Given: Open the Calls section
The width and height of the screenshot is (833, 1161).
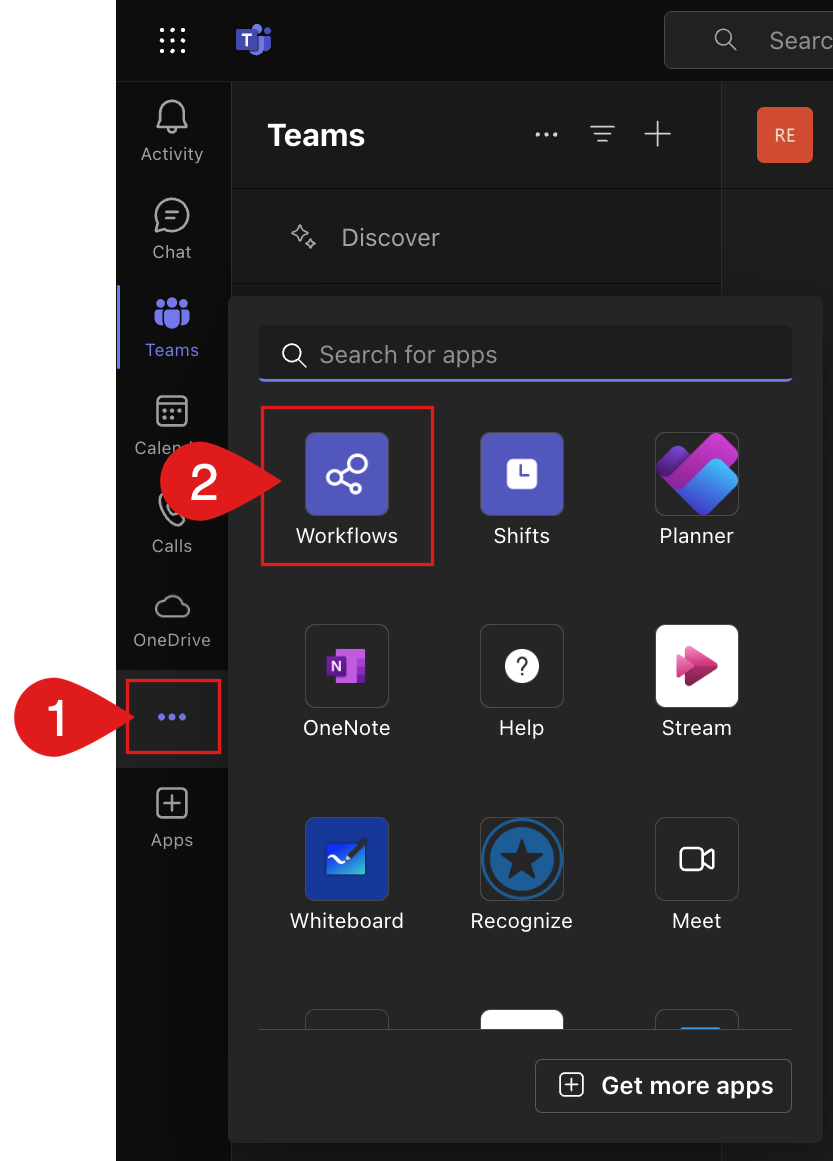Looking at the screenshot, I should [172, 525].
